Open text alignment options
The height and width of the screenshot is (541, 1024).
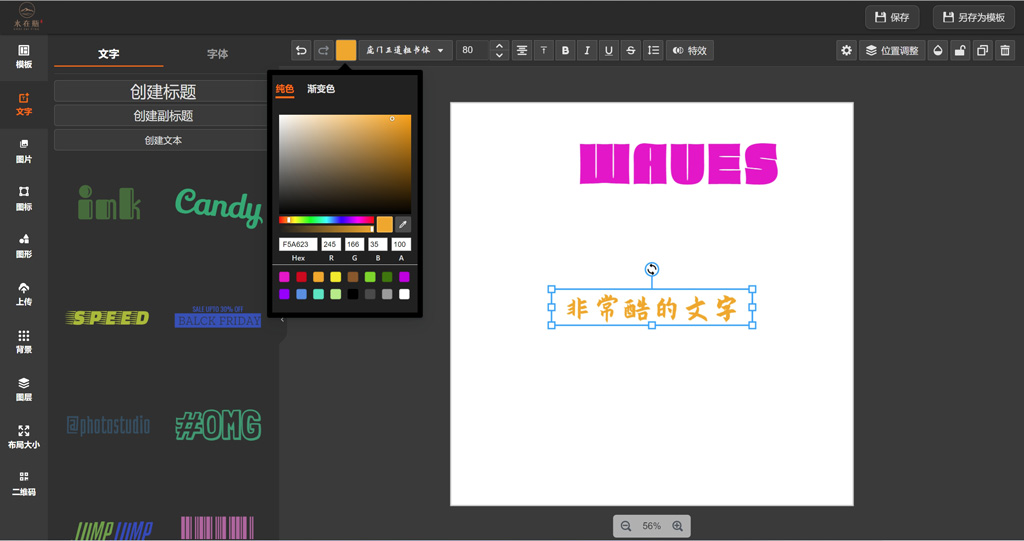[x=522, y=50]
